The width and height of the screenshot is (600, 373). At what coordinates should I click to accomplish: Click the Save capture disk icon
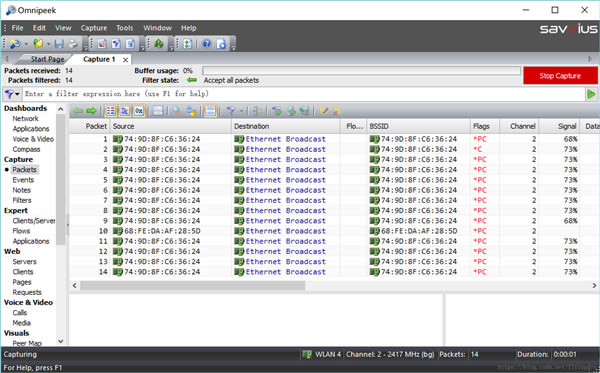(59, 44)
